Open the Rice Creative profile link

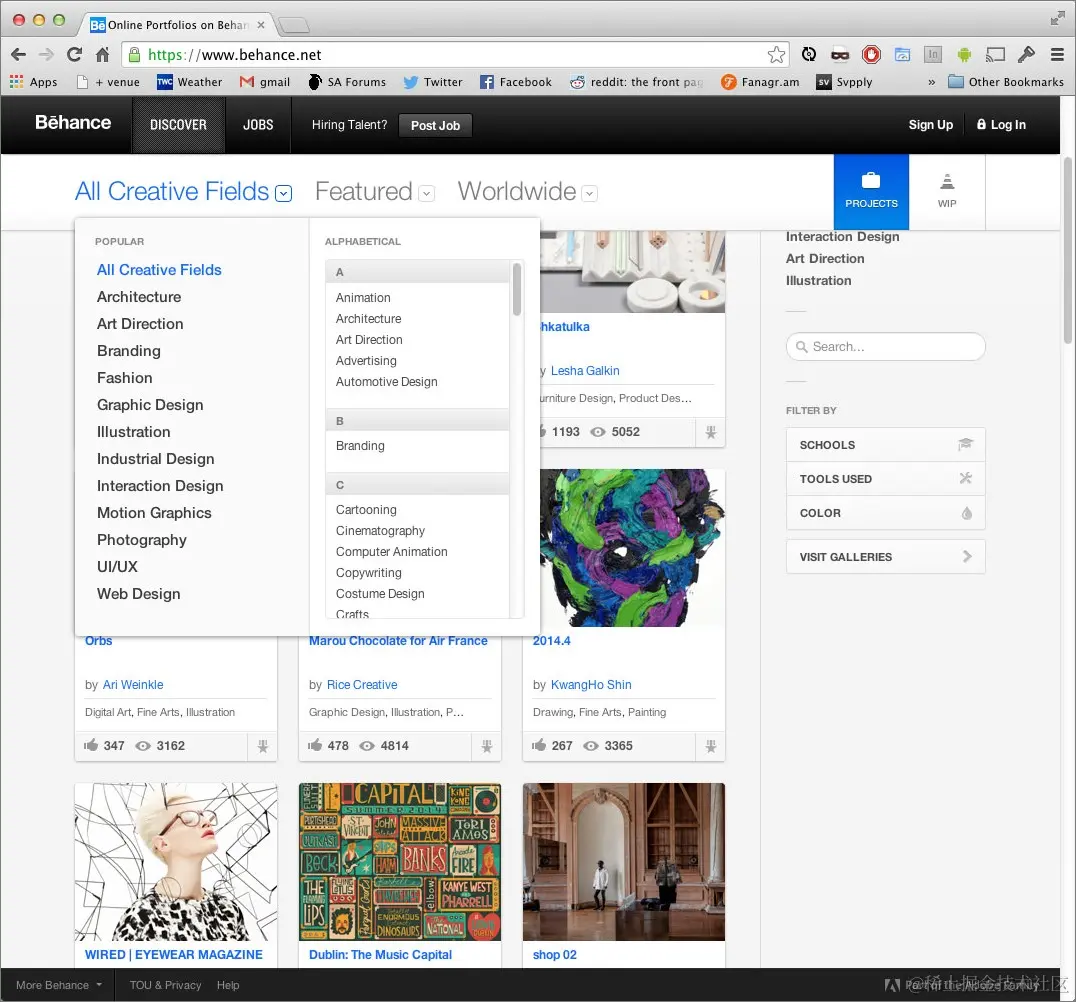362,685
